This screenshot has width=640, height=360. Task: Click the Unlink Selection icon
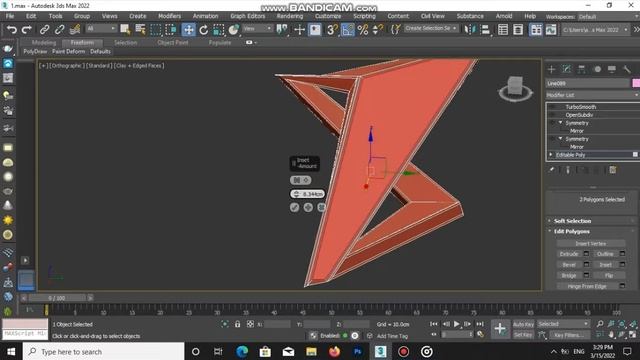[x=59, y=29]
